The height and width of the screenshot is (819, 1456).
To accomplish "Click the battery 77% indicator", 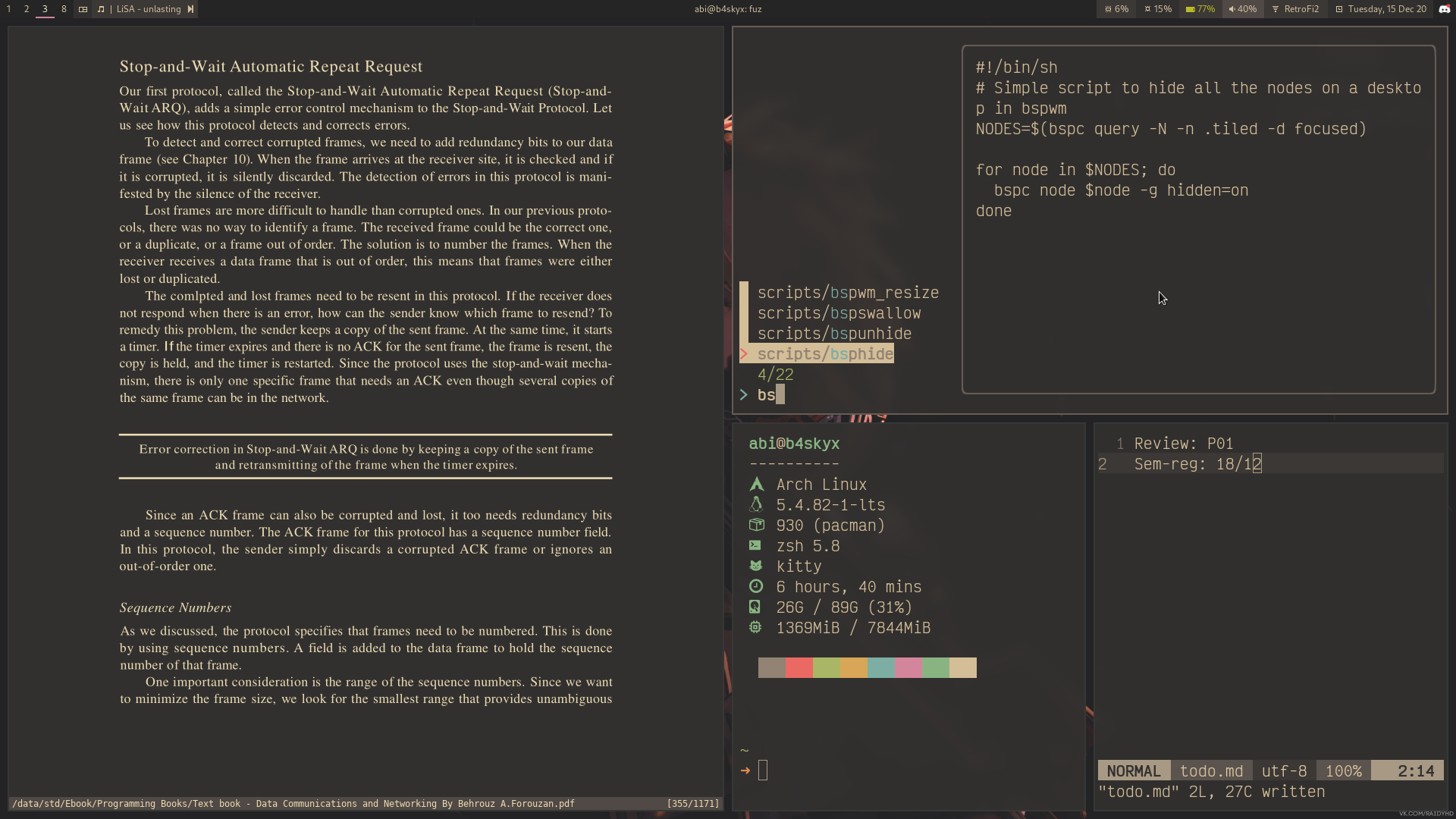I will 1200,9.
